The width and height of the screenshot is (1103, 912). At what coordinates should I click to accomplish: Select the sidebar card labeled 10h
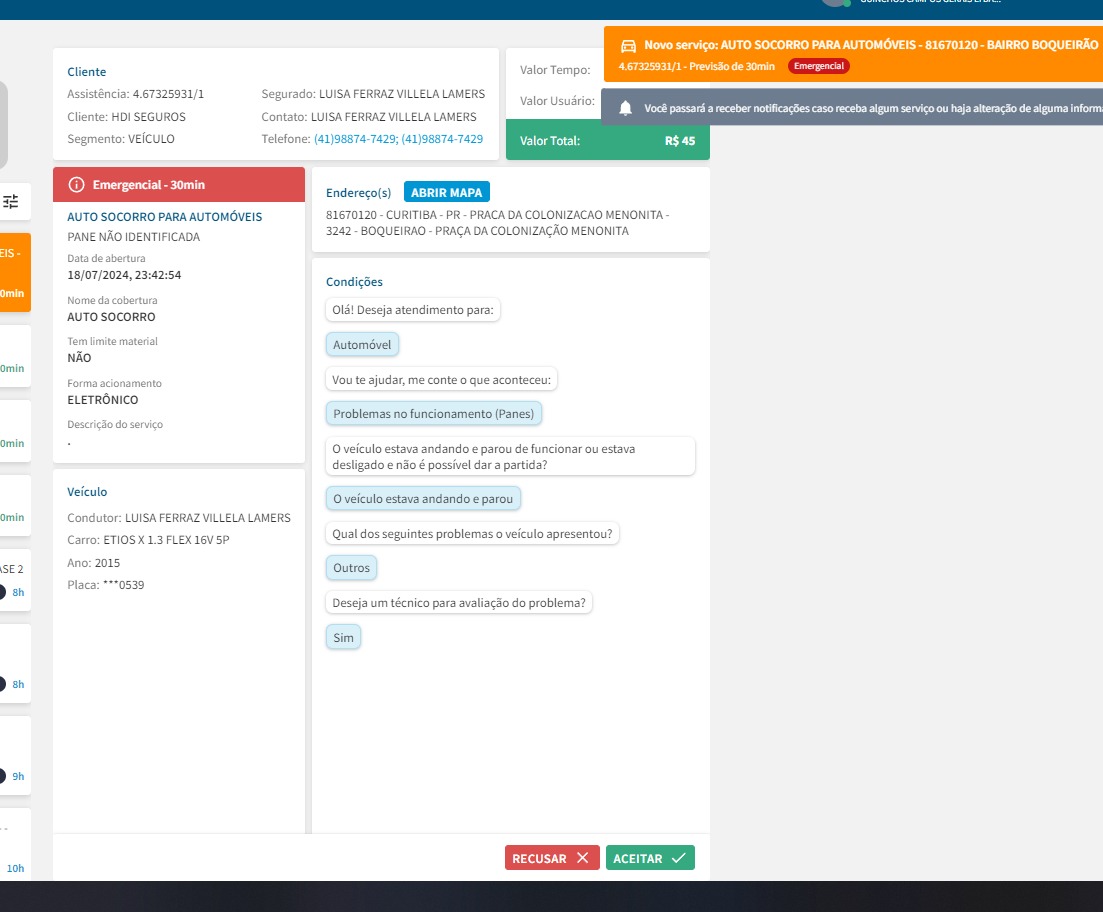[x=15, y=844]
